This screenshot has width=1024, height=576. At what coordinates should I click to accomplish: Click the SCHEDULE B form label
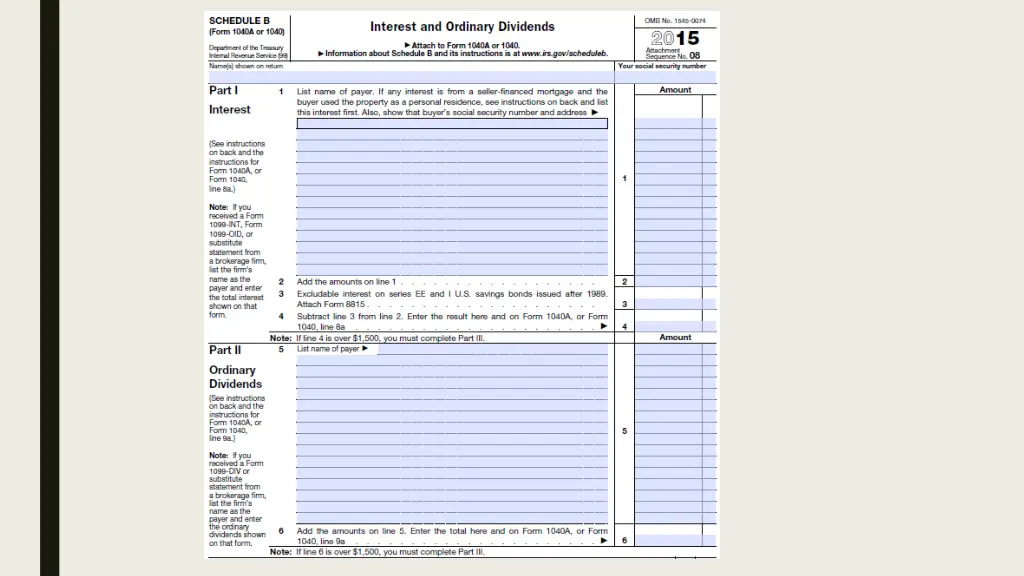[239, 20]
